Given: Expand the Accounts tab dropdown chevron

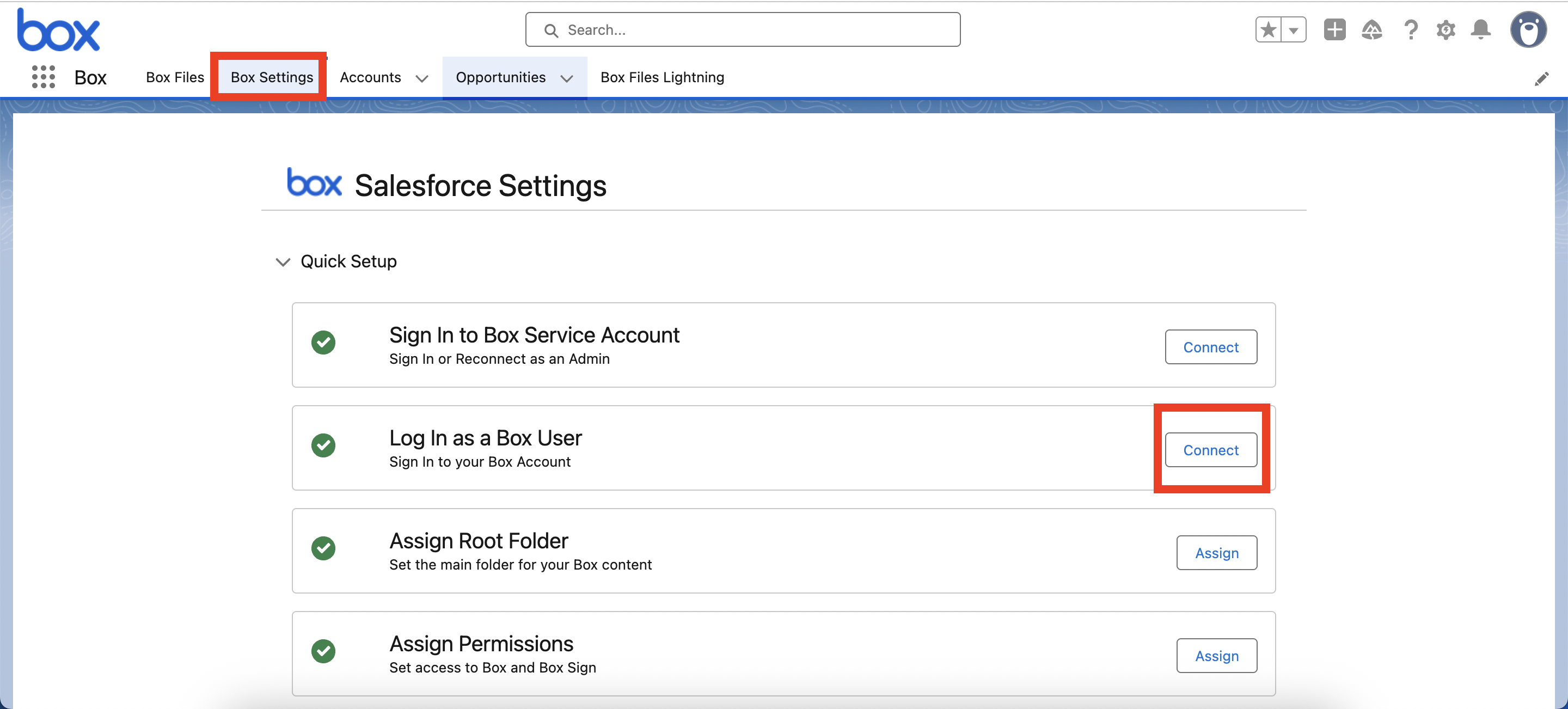Looking at the screenshot, I should [422, 78].
